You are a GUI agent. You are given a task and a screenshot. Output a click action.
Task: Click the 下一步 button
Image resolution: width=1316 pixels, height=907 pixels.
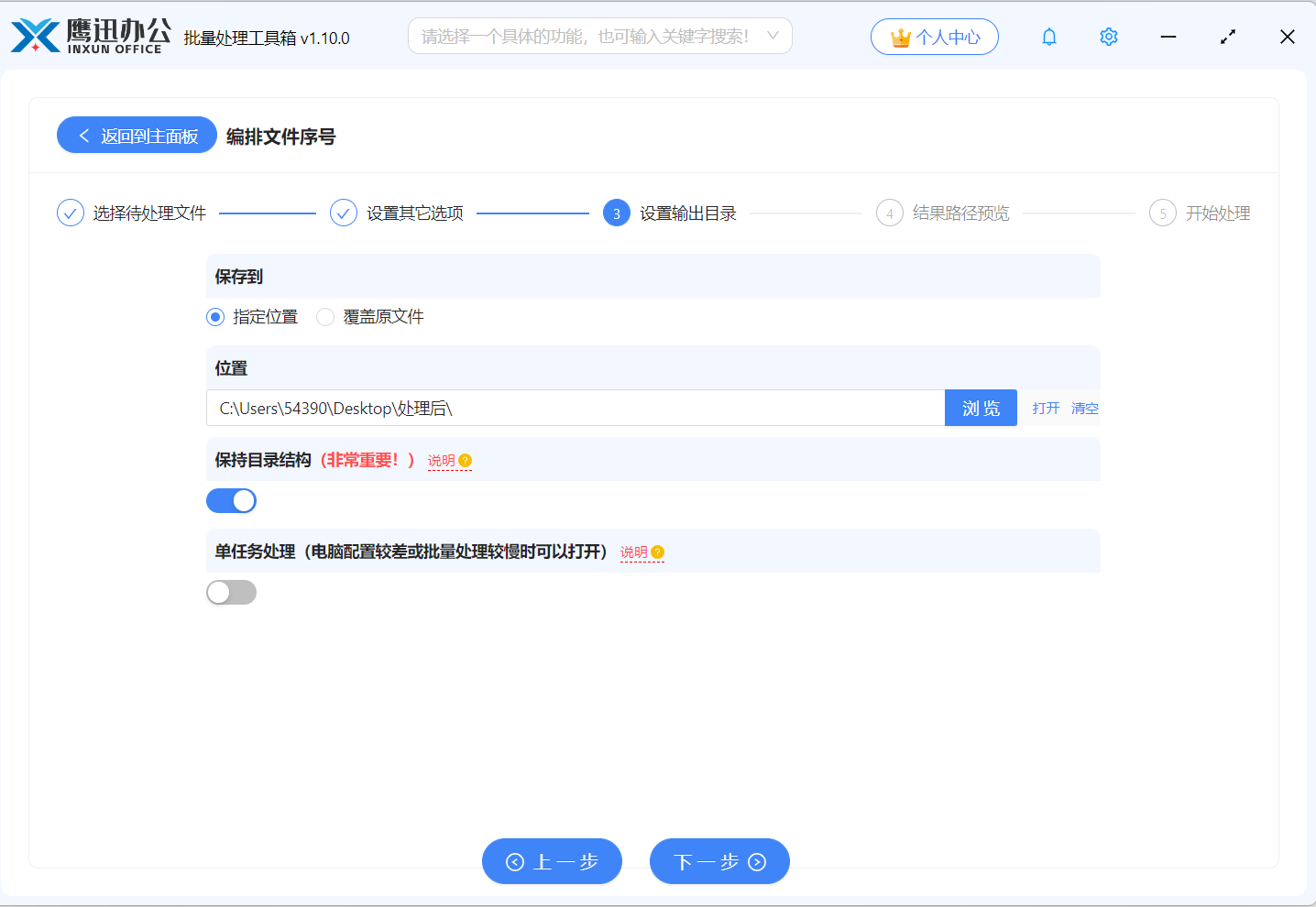719,861
